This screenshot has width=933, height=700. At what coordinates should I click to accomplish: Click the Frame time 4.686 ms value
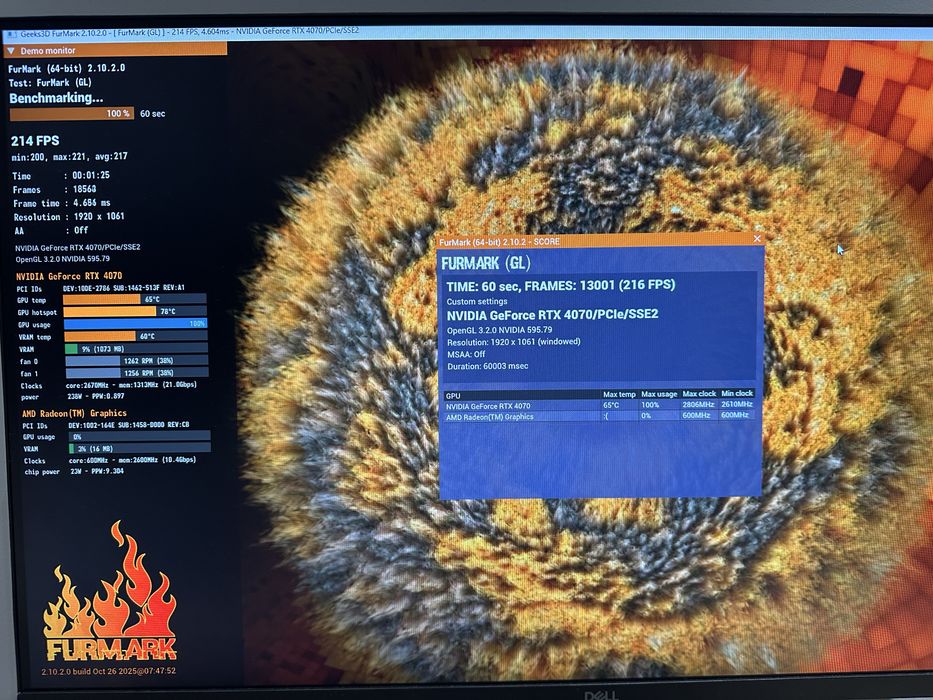(92, 203)
